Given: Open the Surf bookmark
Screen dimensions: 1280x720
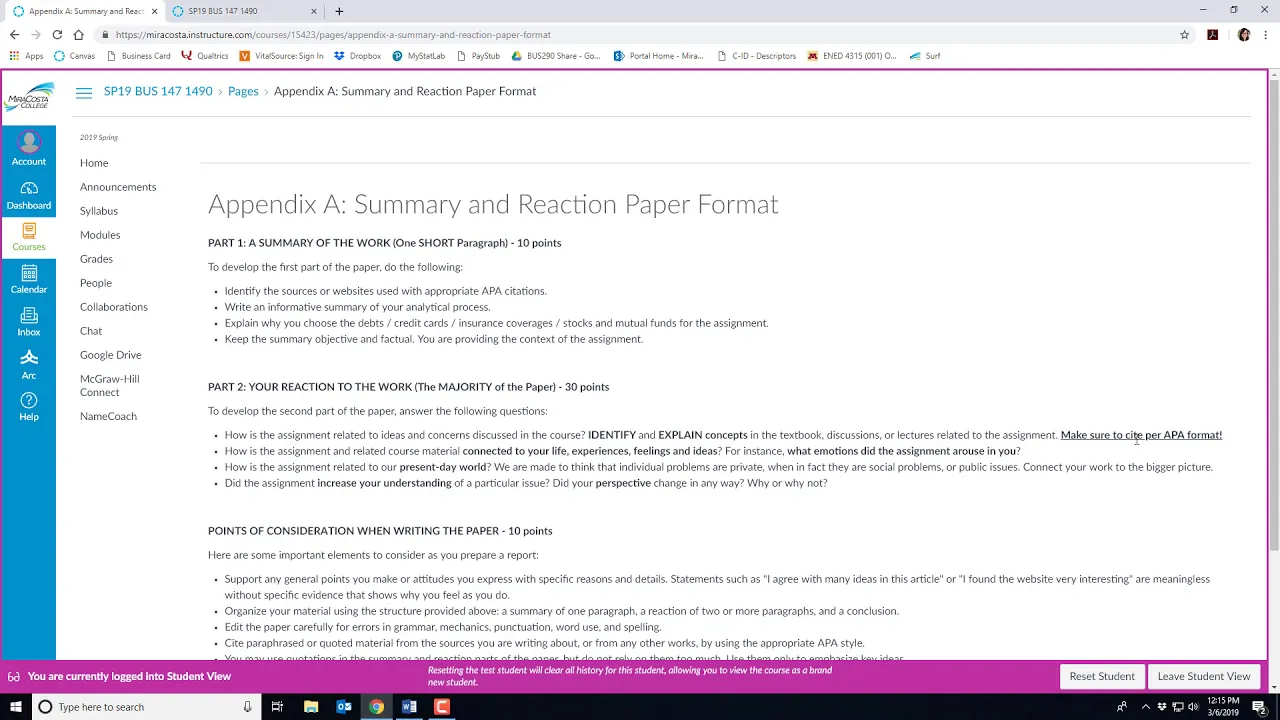Looking at the screenshot, I should point(925,56).
